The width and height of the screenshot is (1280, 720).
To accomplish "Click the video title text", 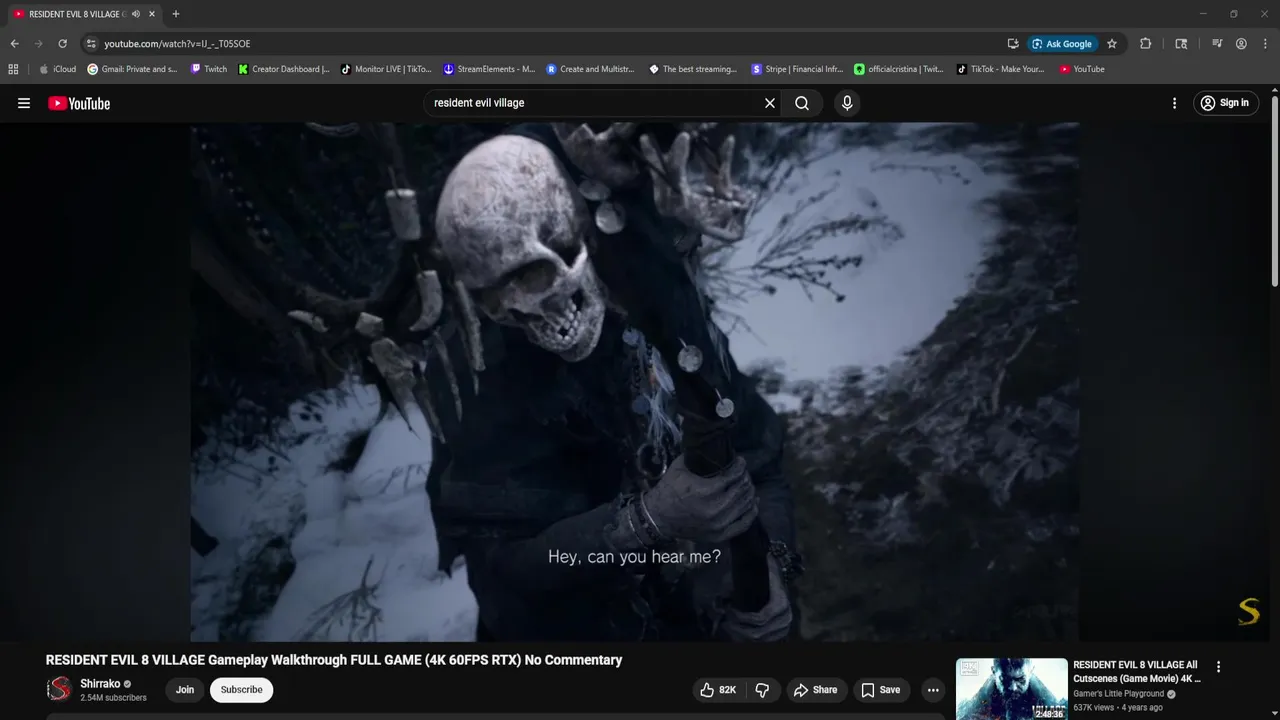I will coord(334,660).
